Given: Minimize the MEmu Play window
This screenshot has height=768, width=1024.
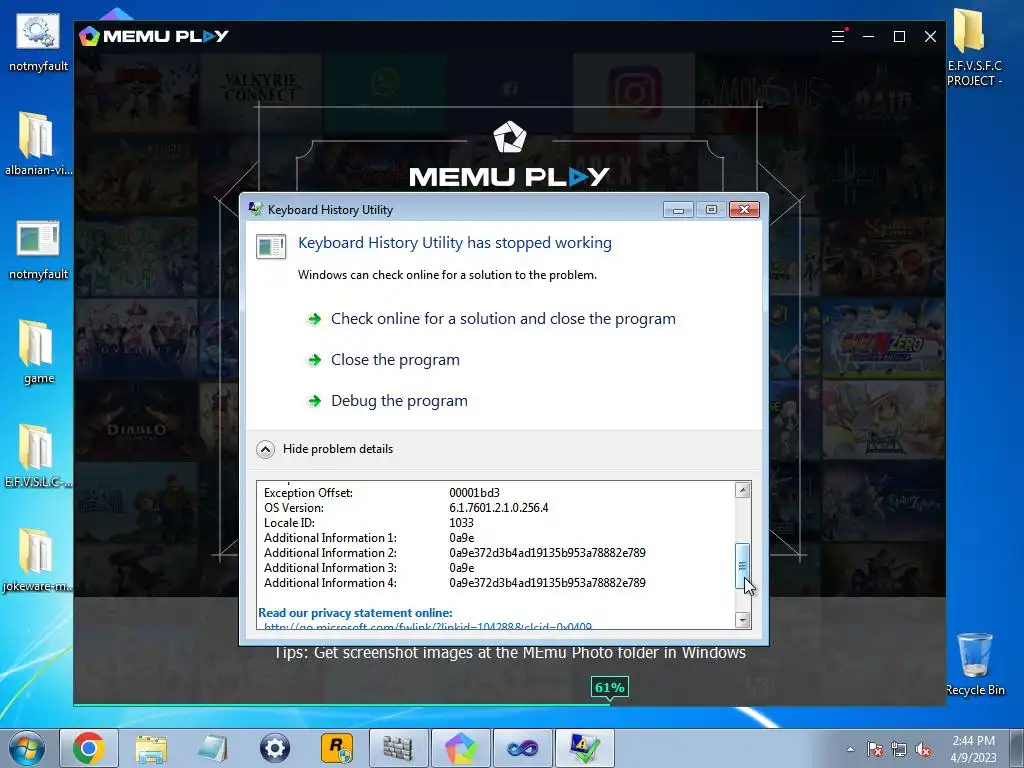Looking at the screenshot, I should (x=869, y=37).
